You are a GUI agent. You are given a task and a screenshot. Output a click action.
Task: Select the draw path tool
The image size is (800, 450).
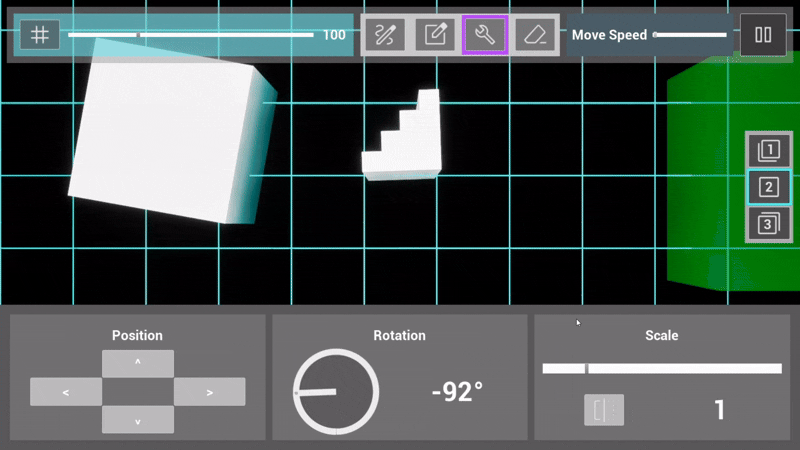tap(384, 35)
